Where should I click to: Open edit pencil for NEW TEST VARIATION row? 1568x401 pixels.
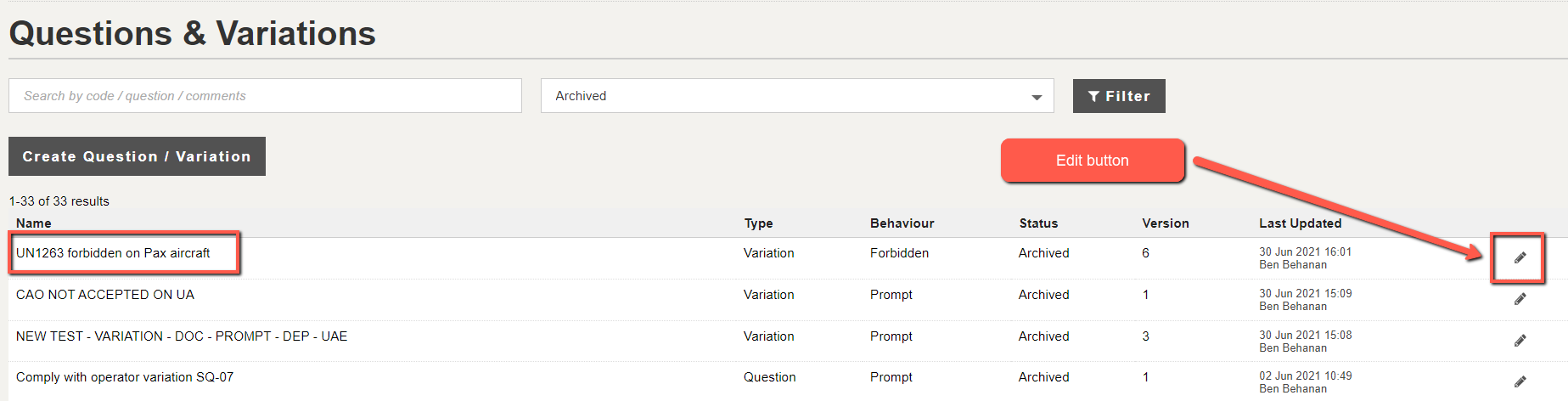(1520, 341)
